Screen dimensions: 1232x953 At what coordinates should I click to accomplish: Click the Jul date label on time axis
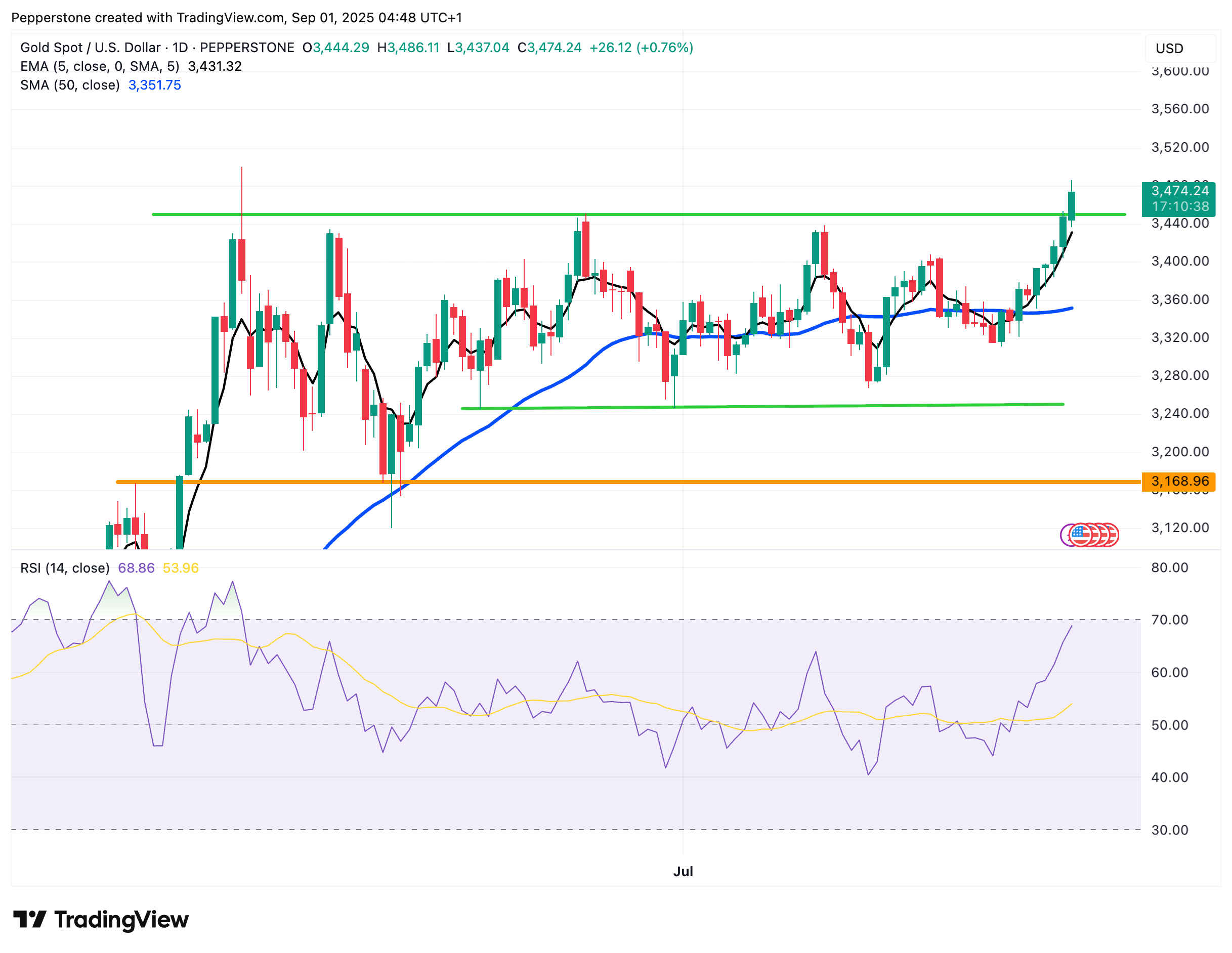(x=683, y=871)
